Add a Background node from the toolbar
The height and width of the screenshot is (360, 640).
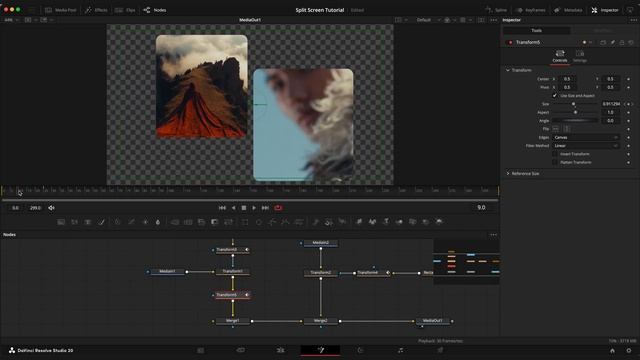click(x=61, y=222)
